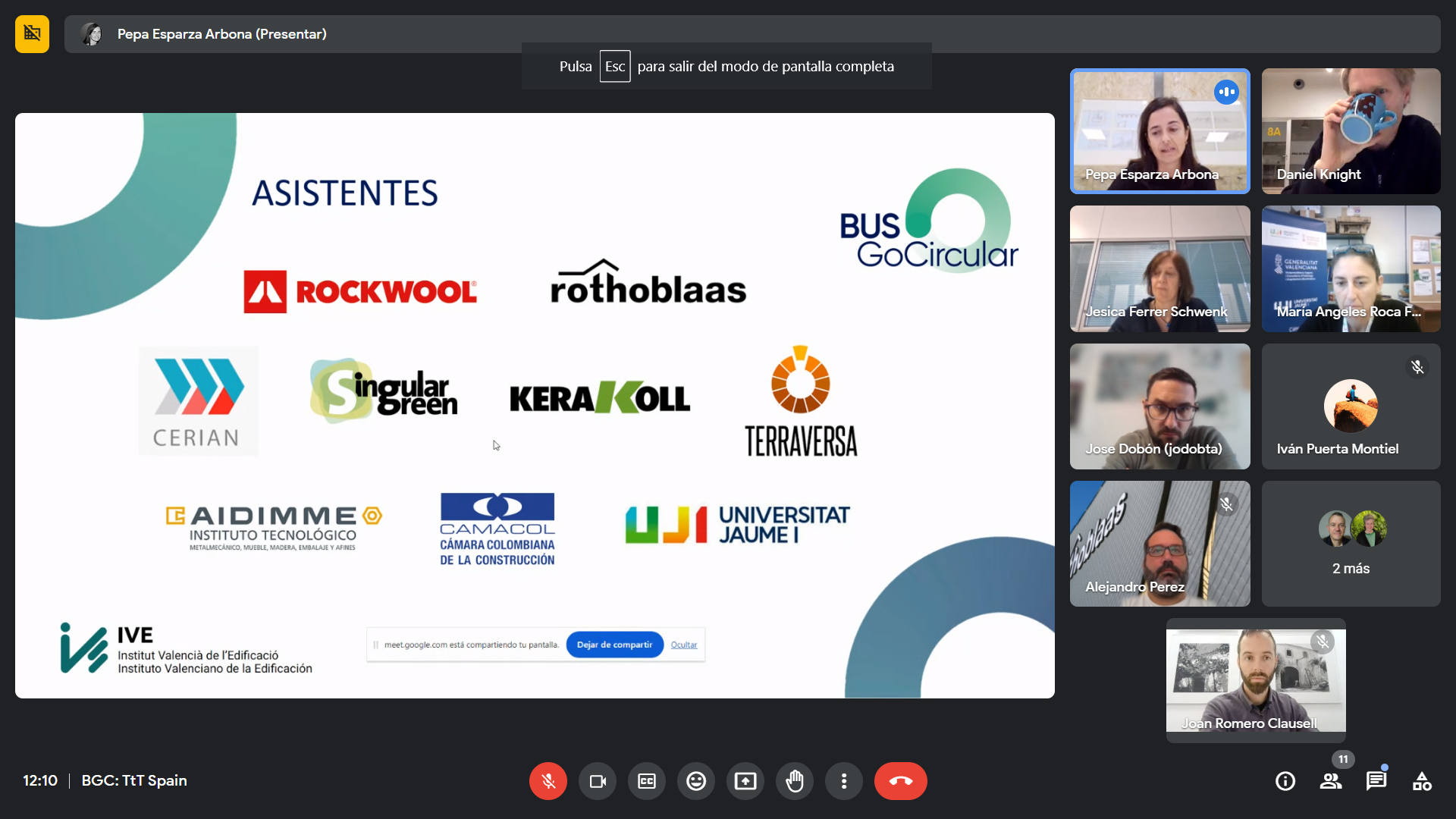Click the BUS GoCircular logo
The width and height of the screenshot is (1456, 819).
pos(929,220)
